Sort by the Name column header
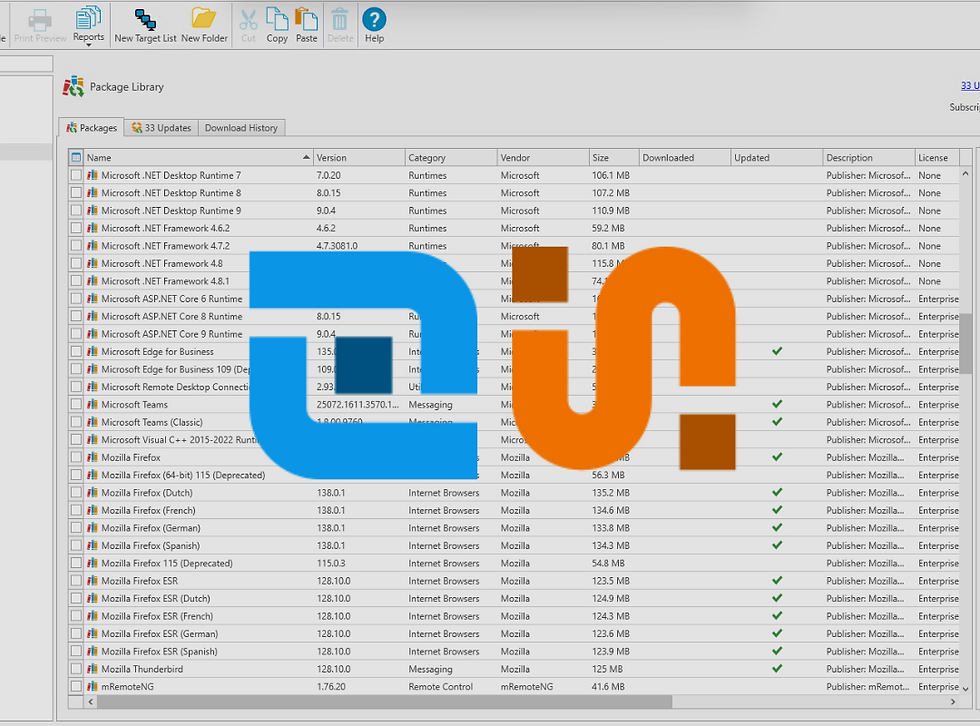The image size is (980, 726). (198, 157)
